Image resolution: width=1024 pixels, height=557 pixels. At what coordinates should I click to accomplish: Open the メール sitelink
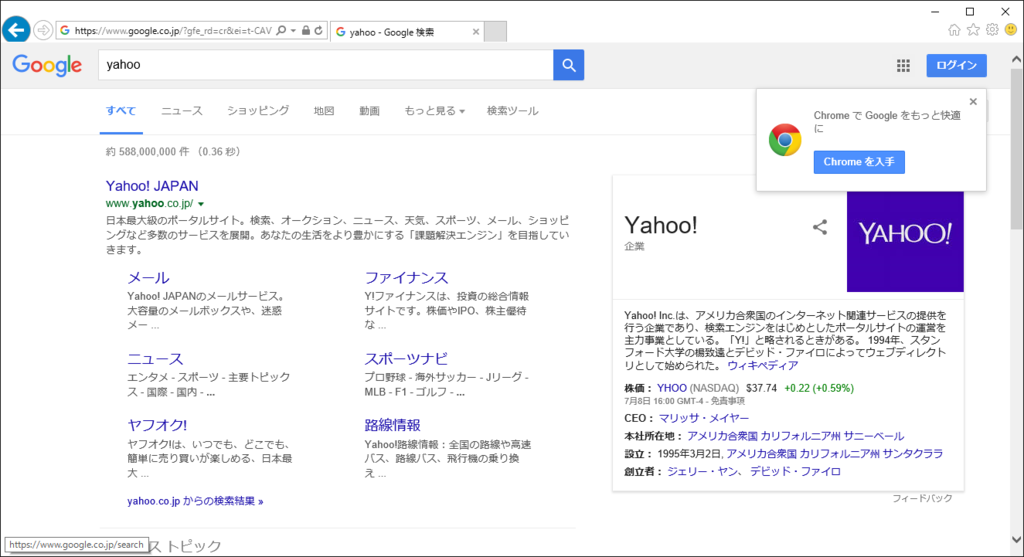[148, 278]
